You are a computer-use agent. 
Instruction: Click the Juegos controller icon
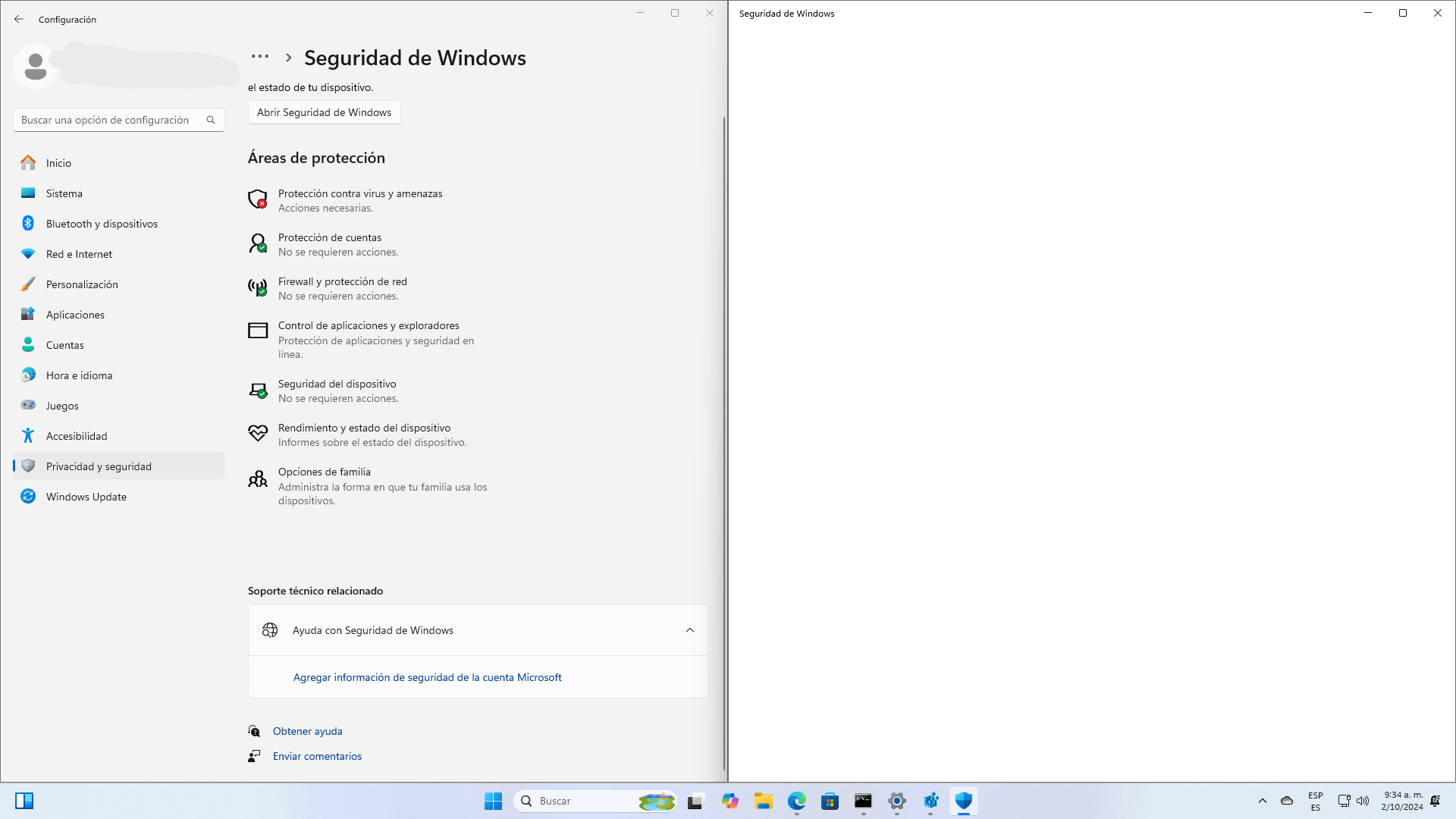[x=28, y=405]
